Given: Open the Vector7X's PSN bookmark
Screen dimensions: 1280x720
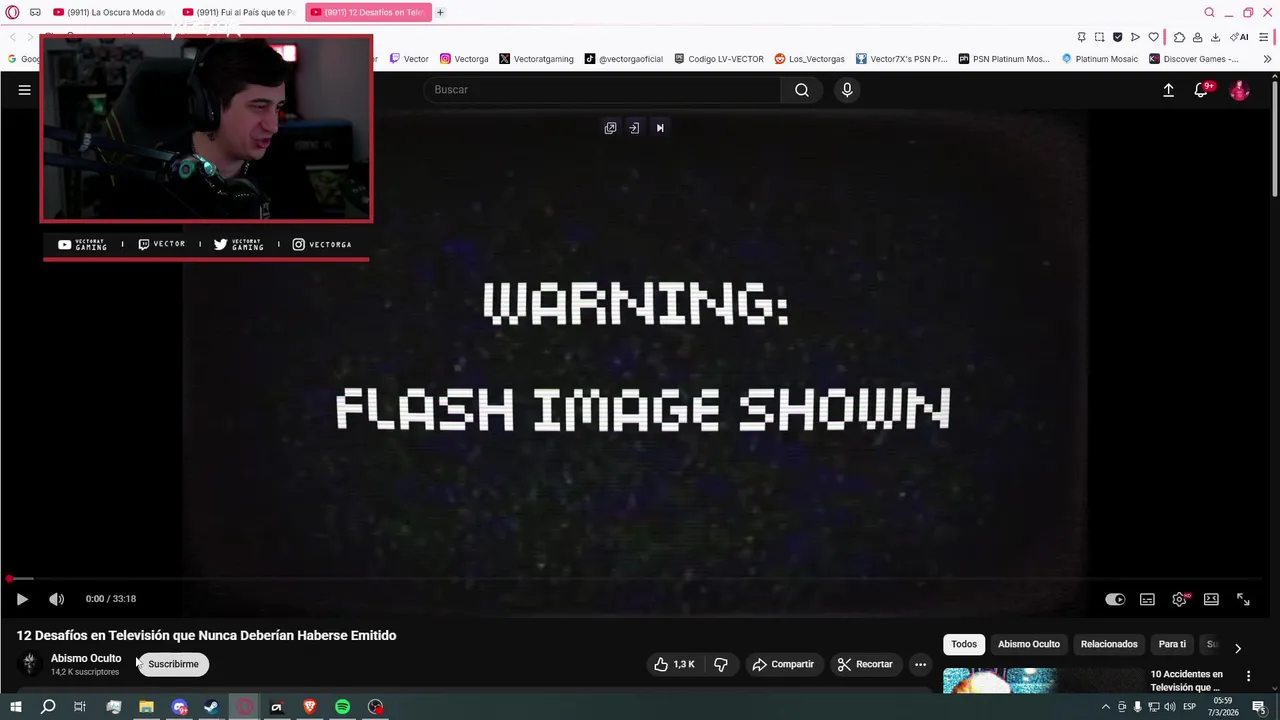Looking at the screenshot, I should coord(901,59).
